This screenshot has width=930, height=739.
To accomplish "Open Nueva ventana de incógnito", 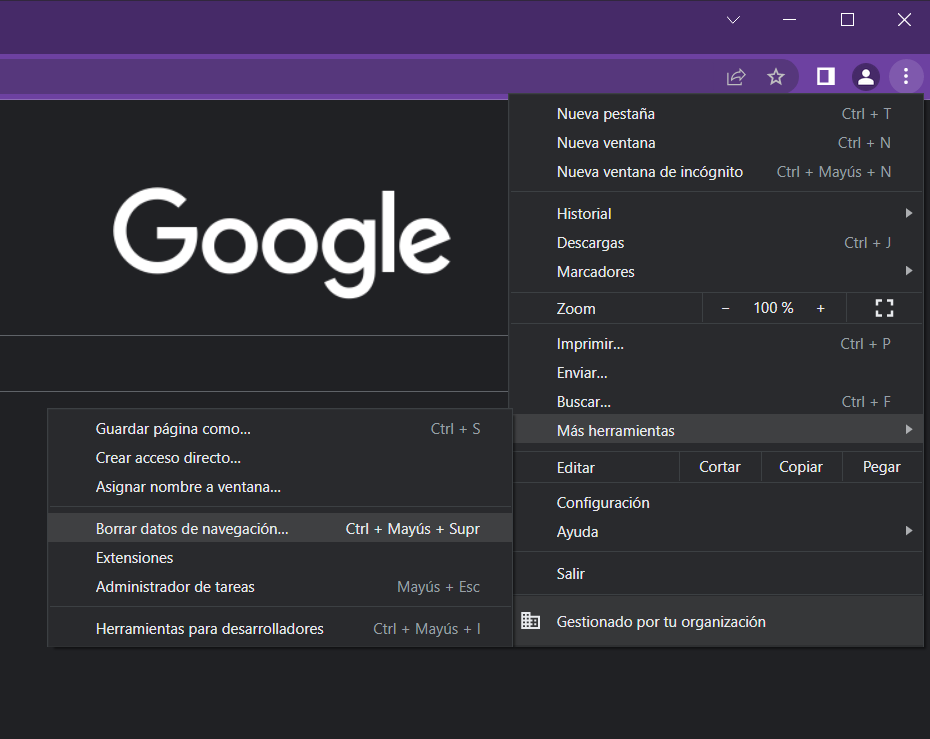I will pos(650,172).
